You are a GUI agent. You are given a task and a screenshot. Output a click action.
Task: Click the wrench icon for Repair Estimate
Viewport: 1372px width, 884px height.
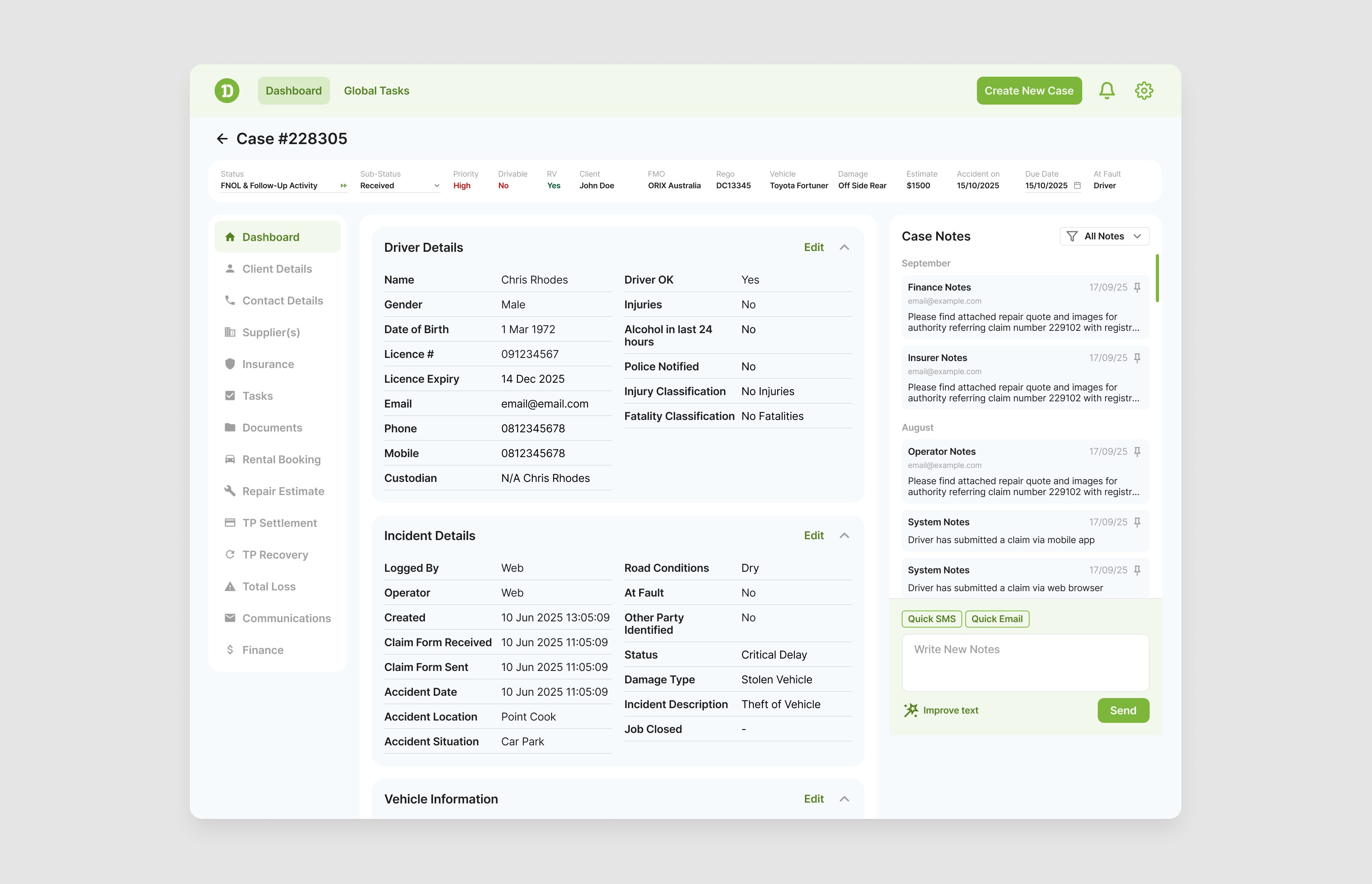click(x=230, y=491)
